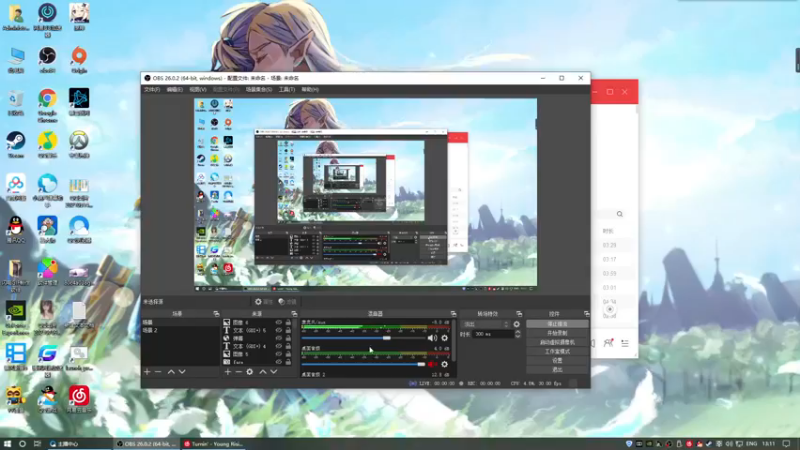This screenshot has width=800, height=450.
Task: Add a new scene with the plus icon
Action: click(x=147, y=372)
